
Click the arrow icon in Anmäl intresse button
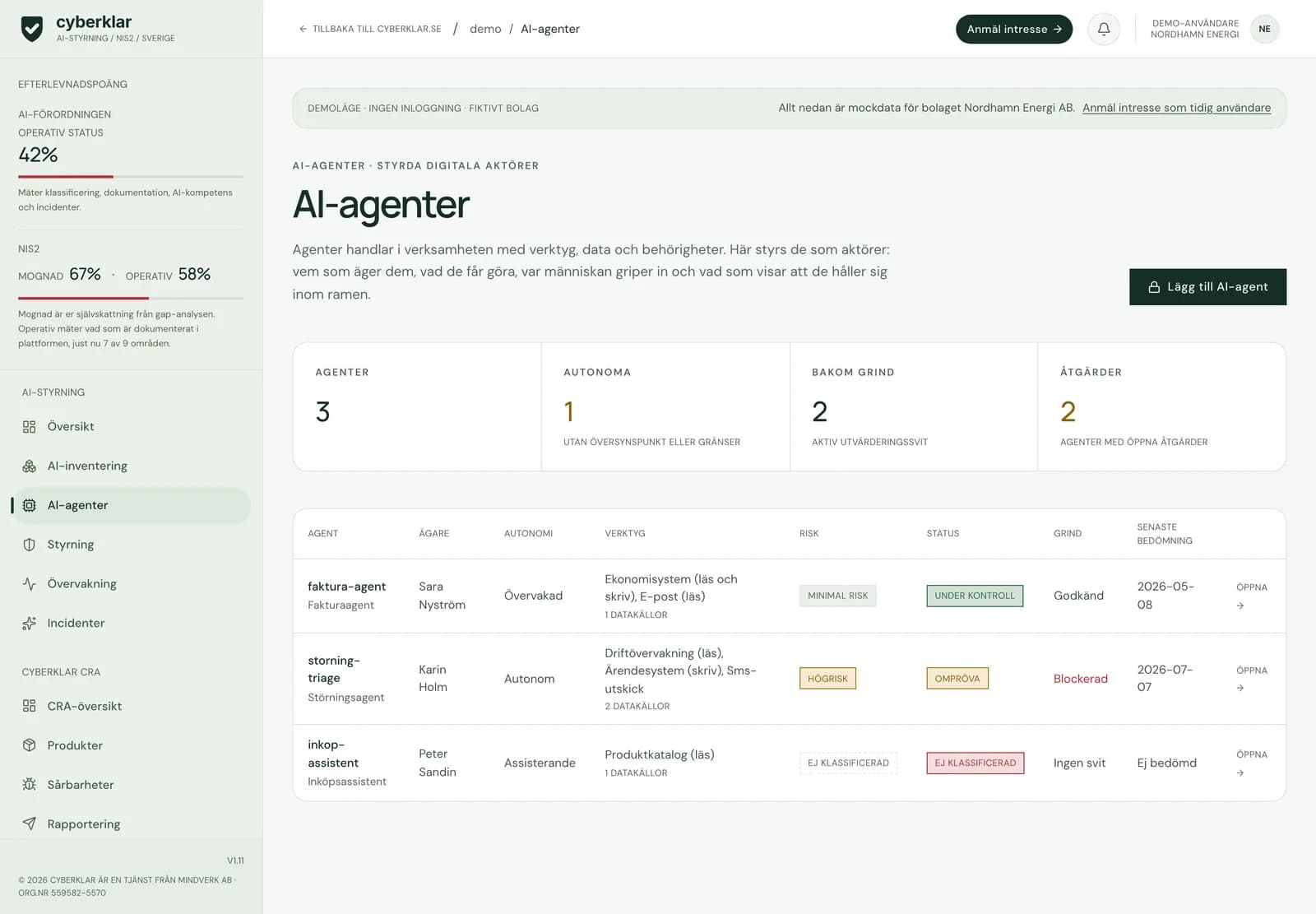point(1058,29)
